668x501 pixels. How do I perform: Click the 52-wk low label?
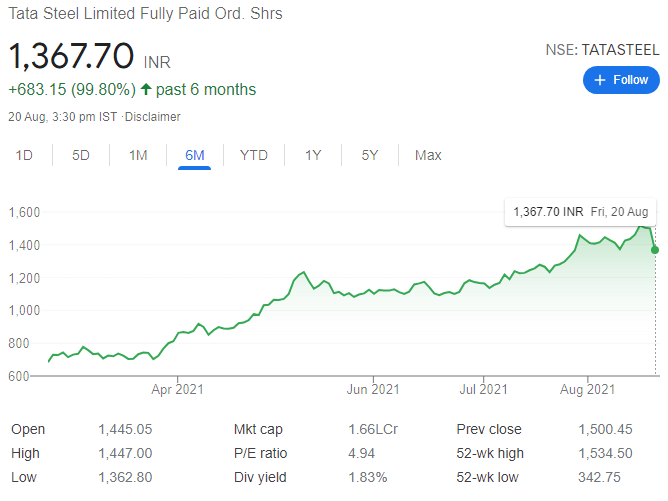pyautogui.click(x=487, y=477)
